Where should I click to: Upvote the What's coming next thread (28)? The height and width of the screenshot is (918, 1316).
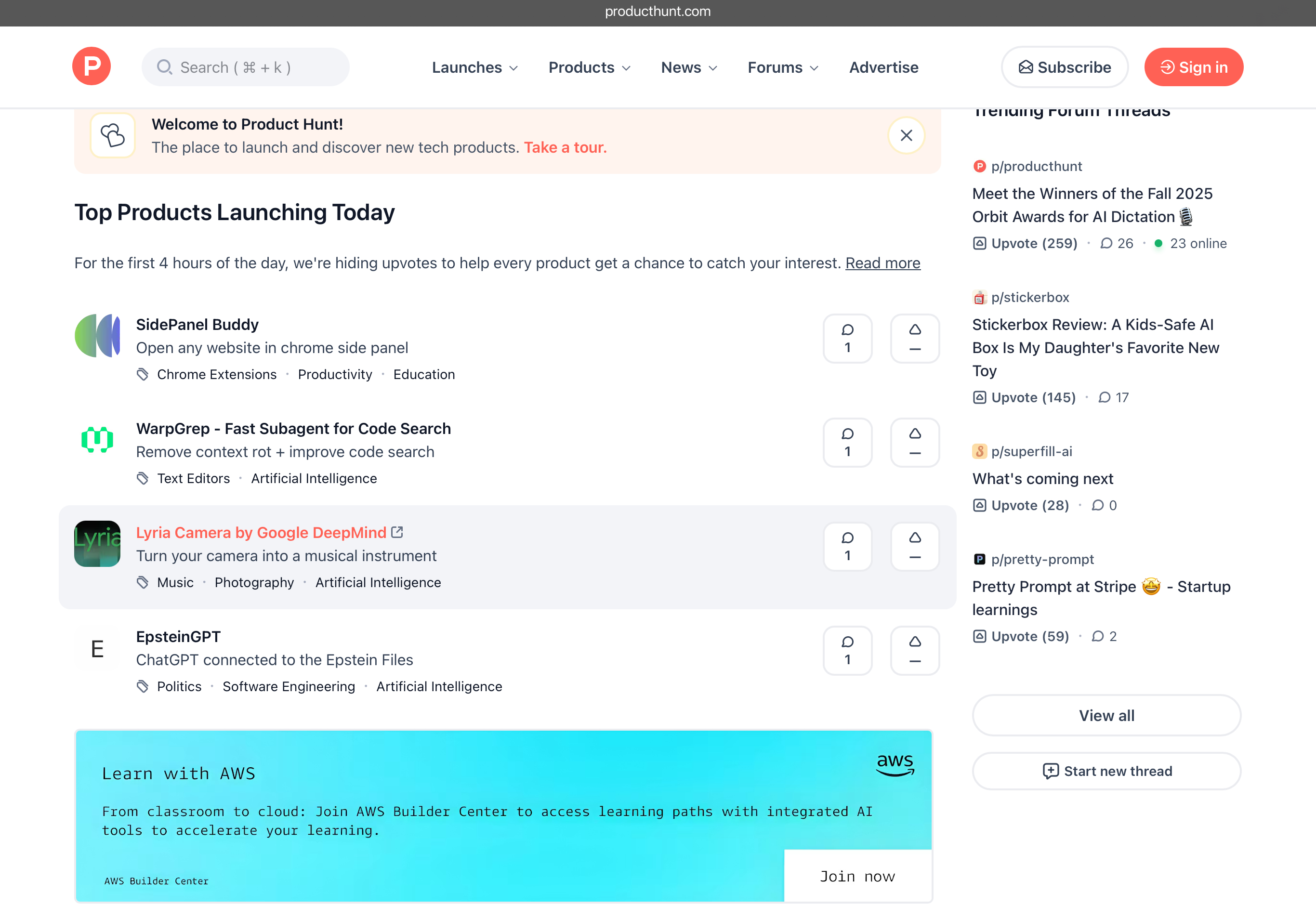point(1021,505)
